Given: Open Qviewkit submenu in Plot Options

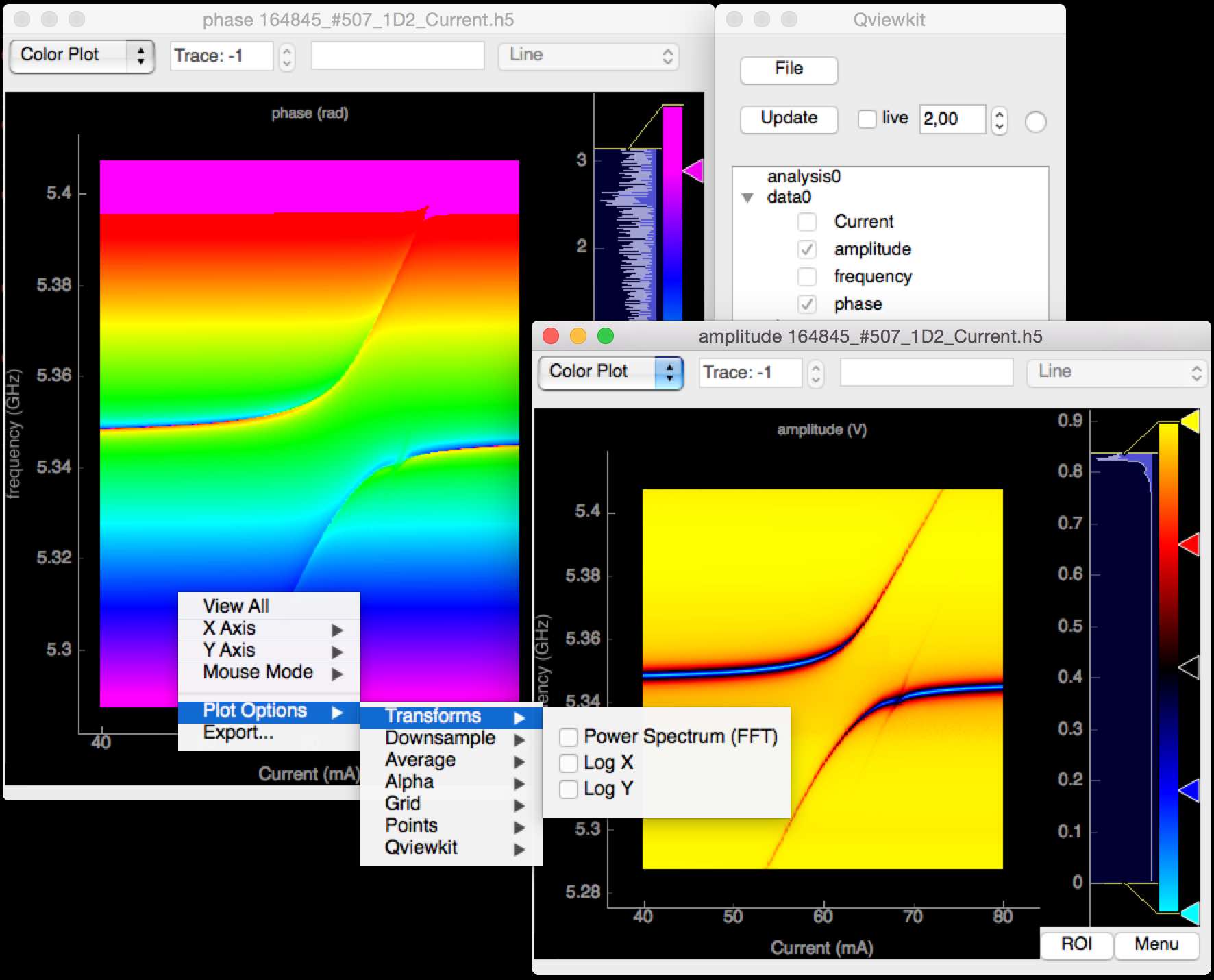Looking at the screenshot, I should [x=451, y=848].
